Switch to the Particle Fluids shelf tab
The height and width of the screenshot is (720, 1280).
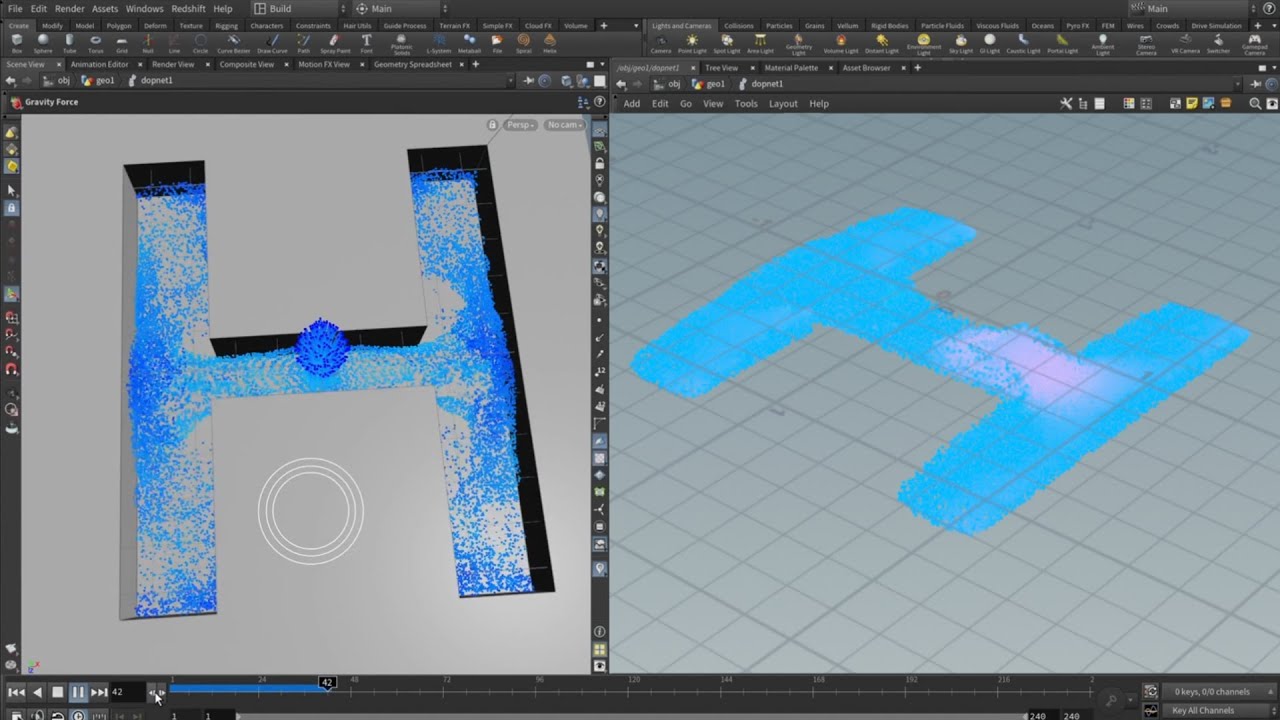(x=942, y=25)
